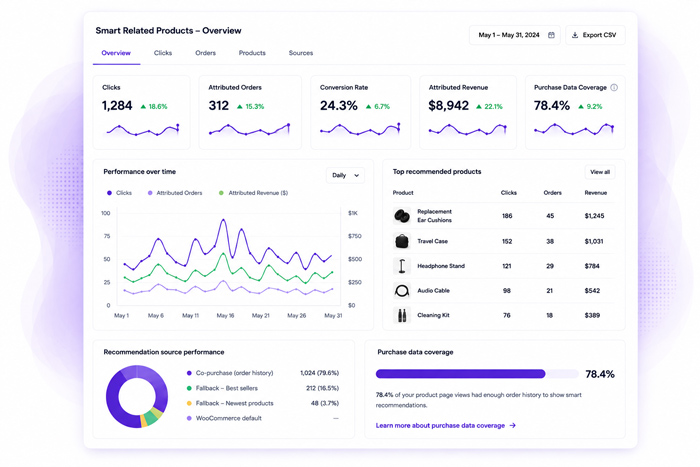Open the Daily interval dropdown
The width and height of the screenshot is (700, 467).
(345, 175)
